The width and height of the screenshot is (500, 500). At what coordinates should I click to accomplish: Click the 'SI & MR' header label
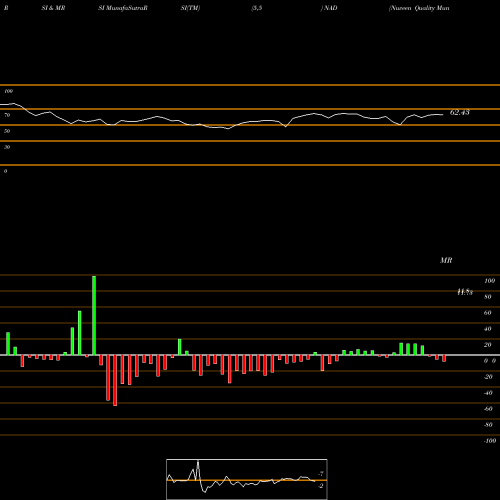coord(53,8)
